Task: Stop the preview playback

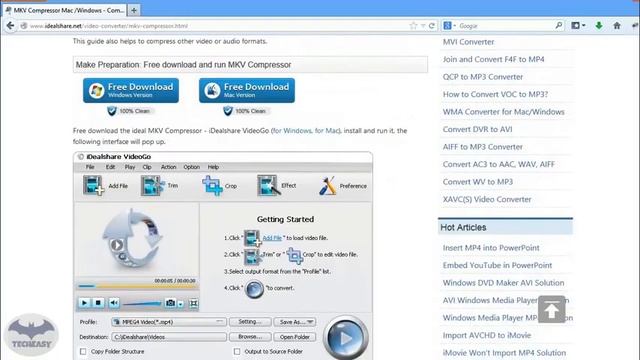Action: point(98,303)
